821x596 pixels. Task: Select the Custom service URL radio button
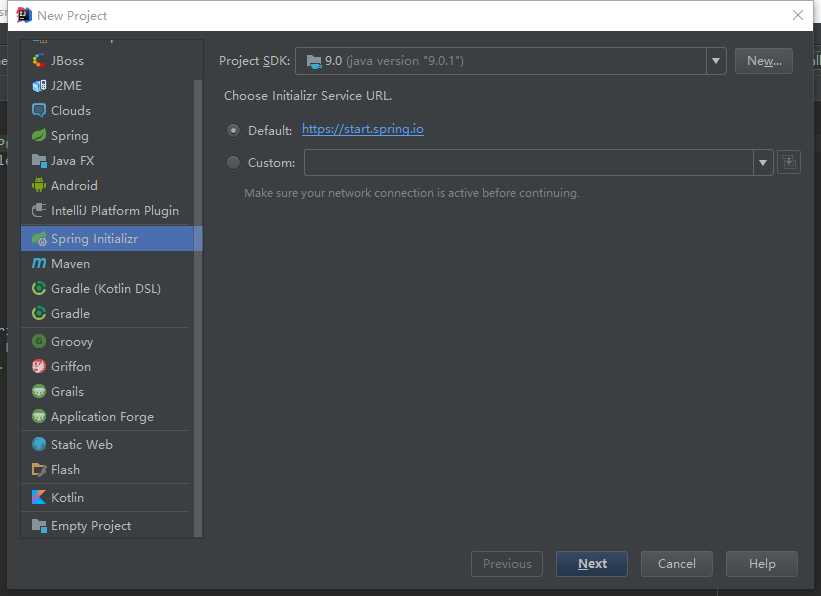tap(234, 162)
